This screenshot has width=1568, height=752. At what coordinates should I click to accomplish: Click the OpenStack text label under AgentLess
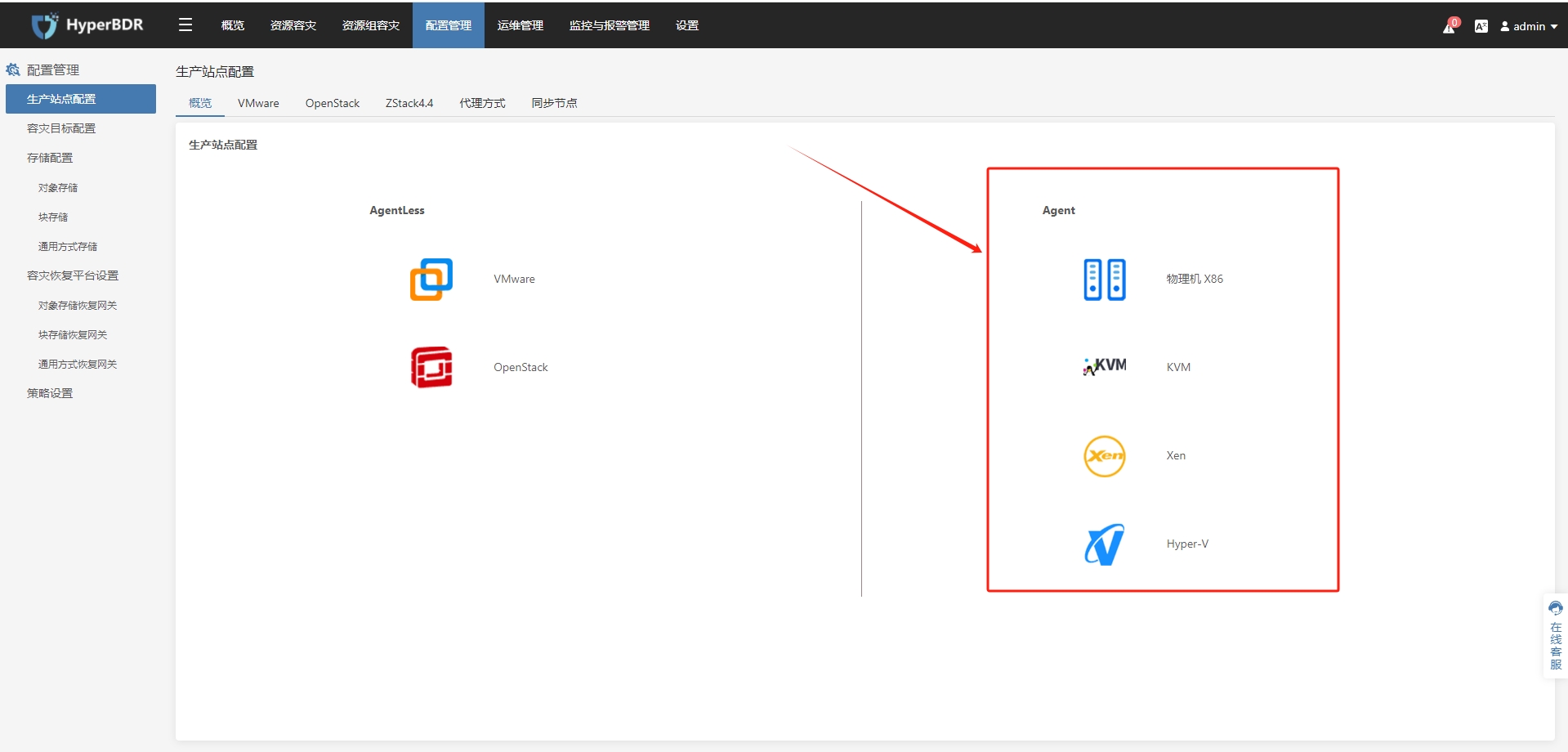tap(520, 368)
